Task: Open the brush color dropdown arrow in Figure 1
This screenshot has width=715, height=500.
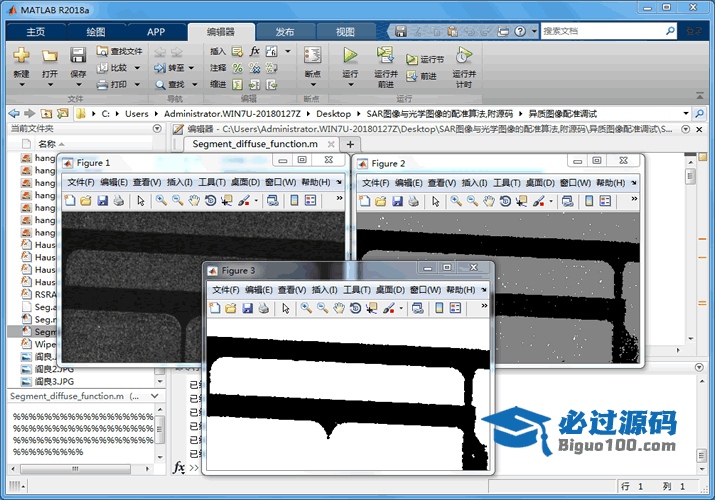Action: (x=257, y=200)
